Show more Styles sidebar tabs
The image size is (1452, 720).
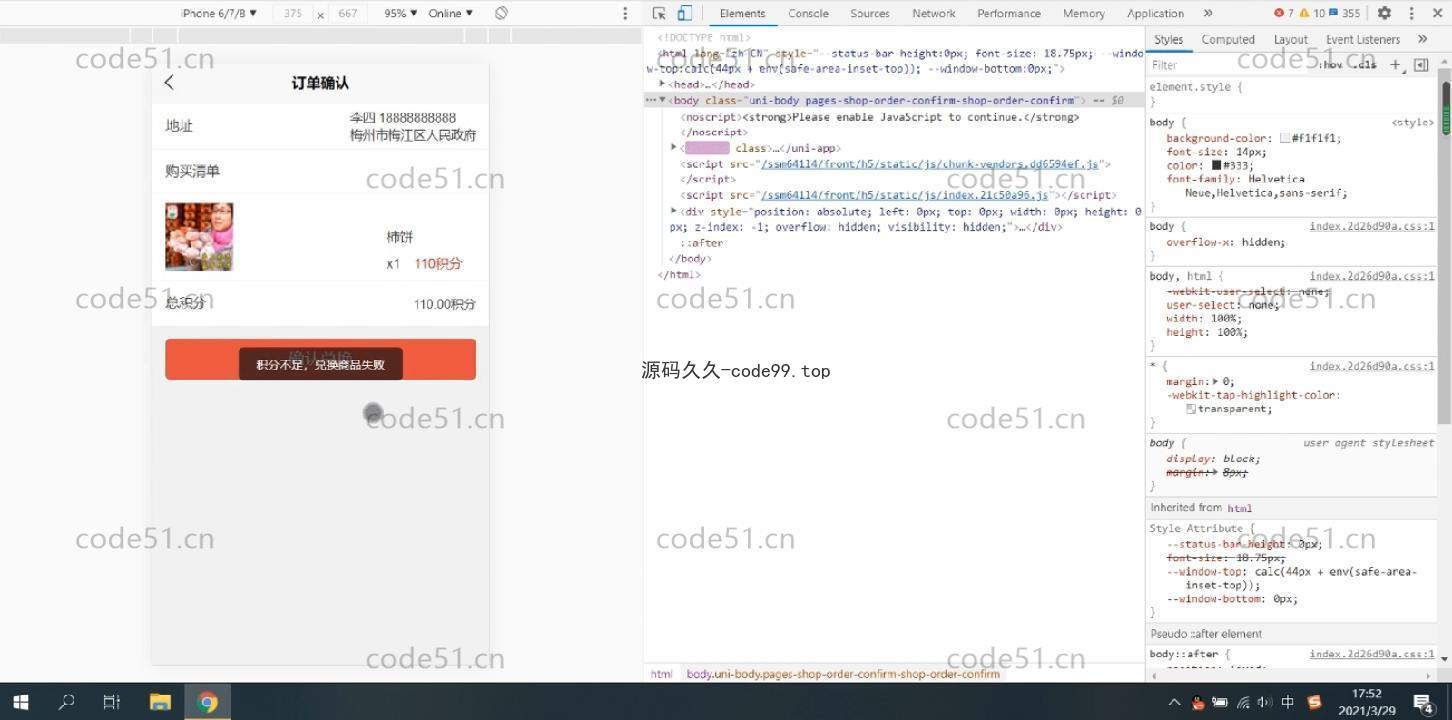(x=1422, y=39)
